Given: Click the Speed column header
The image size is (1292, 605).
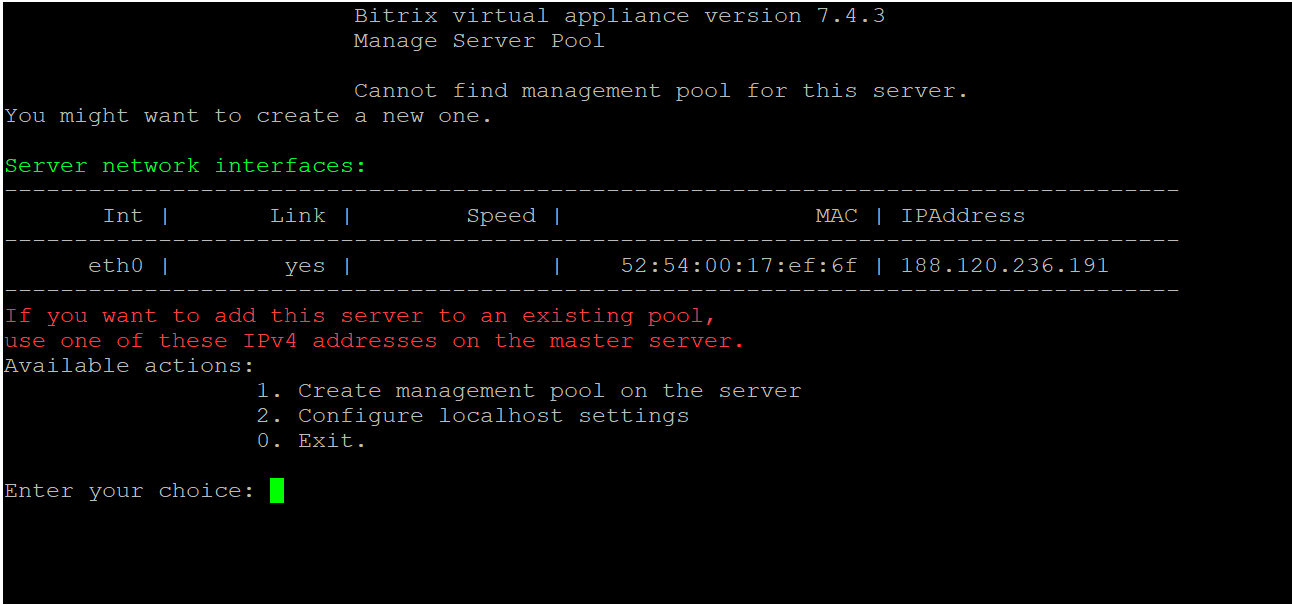Looking at the screenshot, I should [501, 216].
